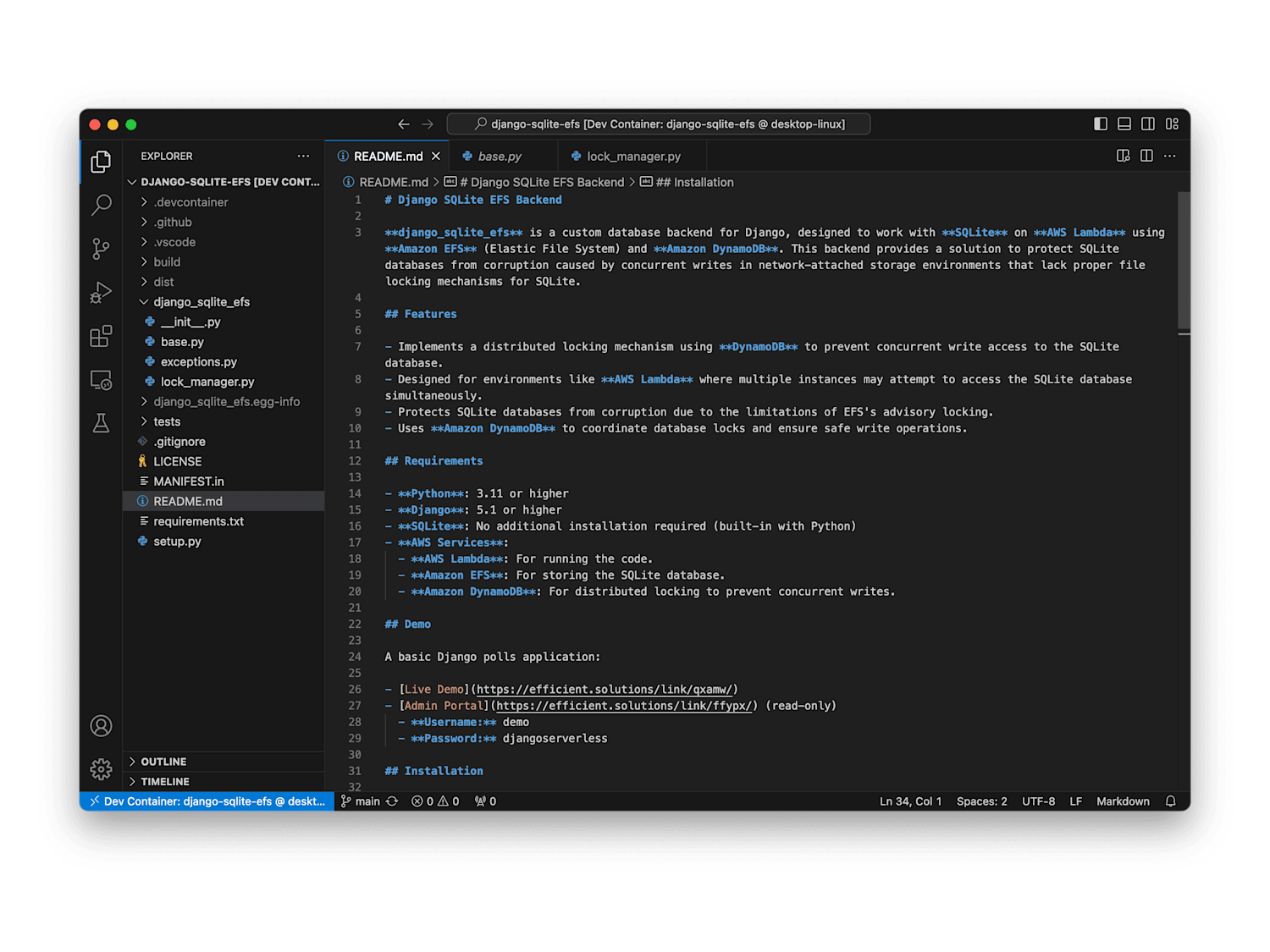The width and height of the screenshot is (1270, 952).
Task: Expand the tests folder
Action: click(x=224, y=421)
